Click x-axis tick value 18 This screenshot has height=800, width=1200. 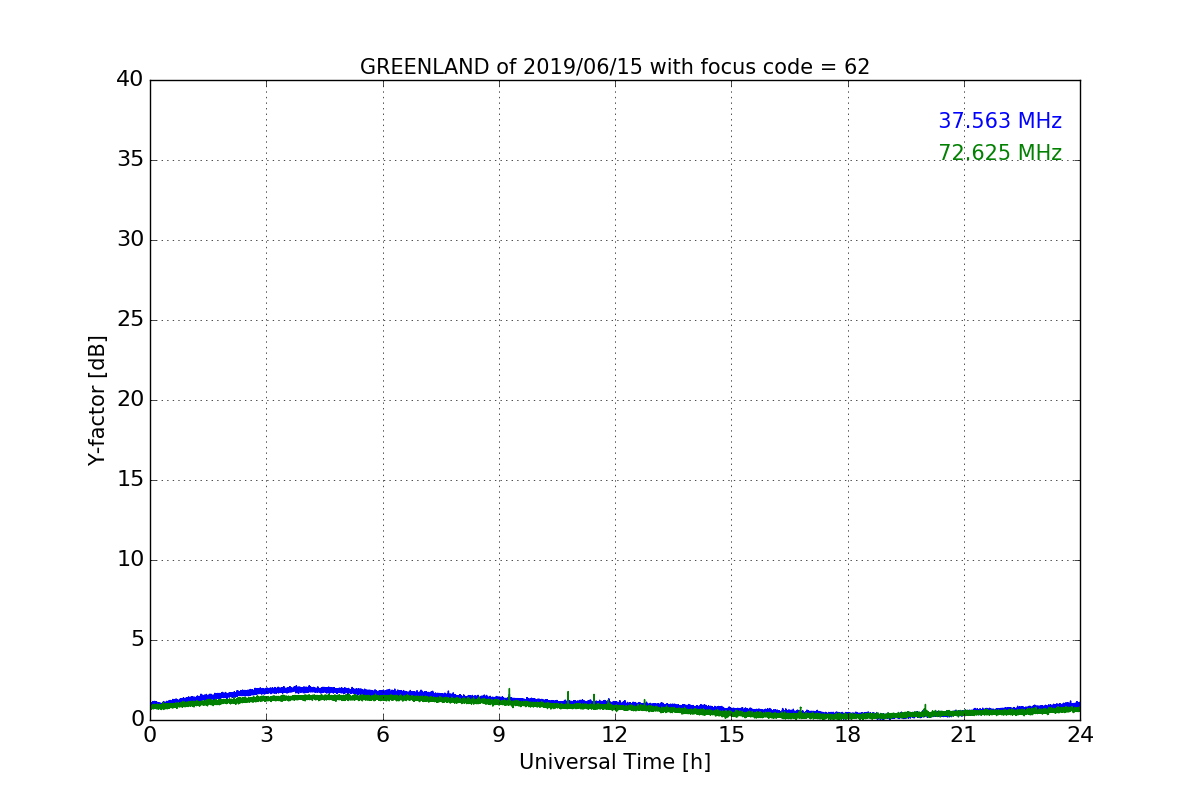point(848,735)
